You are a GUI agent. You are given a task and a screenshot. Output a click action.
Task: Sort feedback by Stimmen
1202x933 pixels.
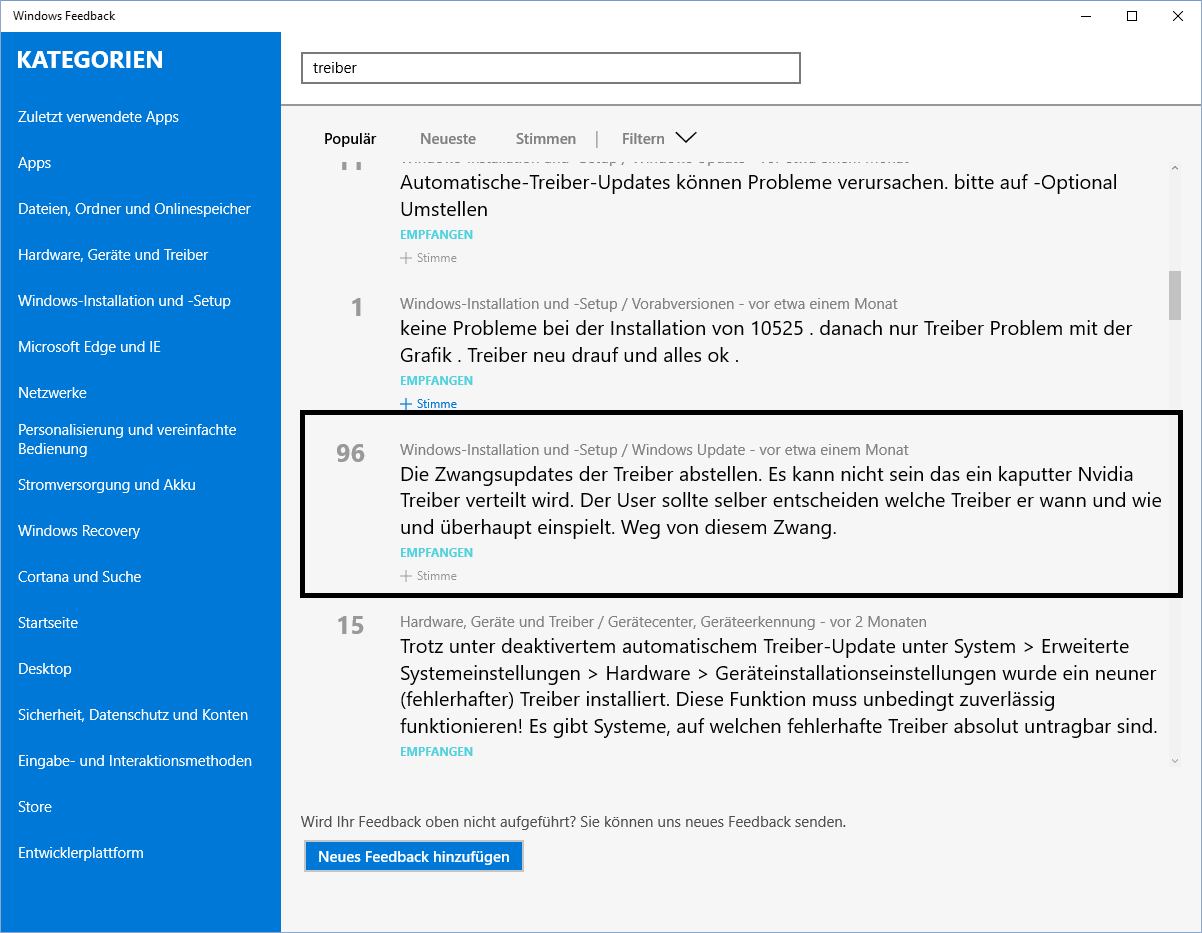click(x=546, y=139)
